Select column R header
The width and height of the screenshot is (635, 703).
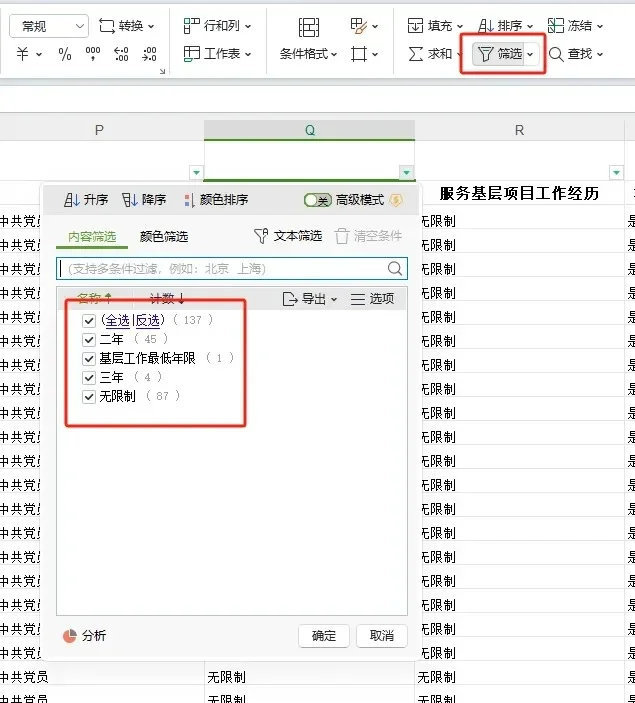point(519,130)
